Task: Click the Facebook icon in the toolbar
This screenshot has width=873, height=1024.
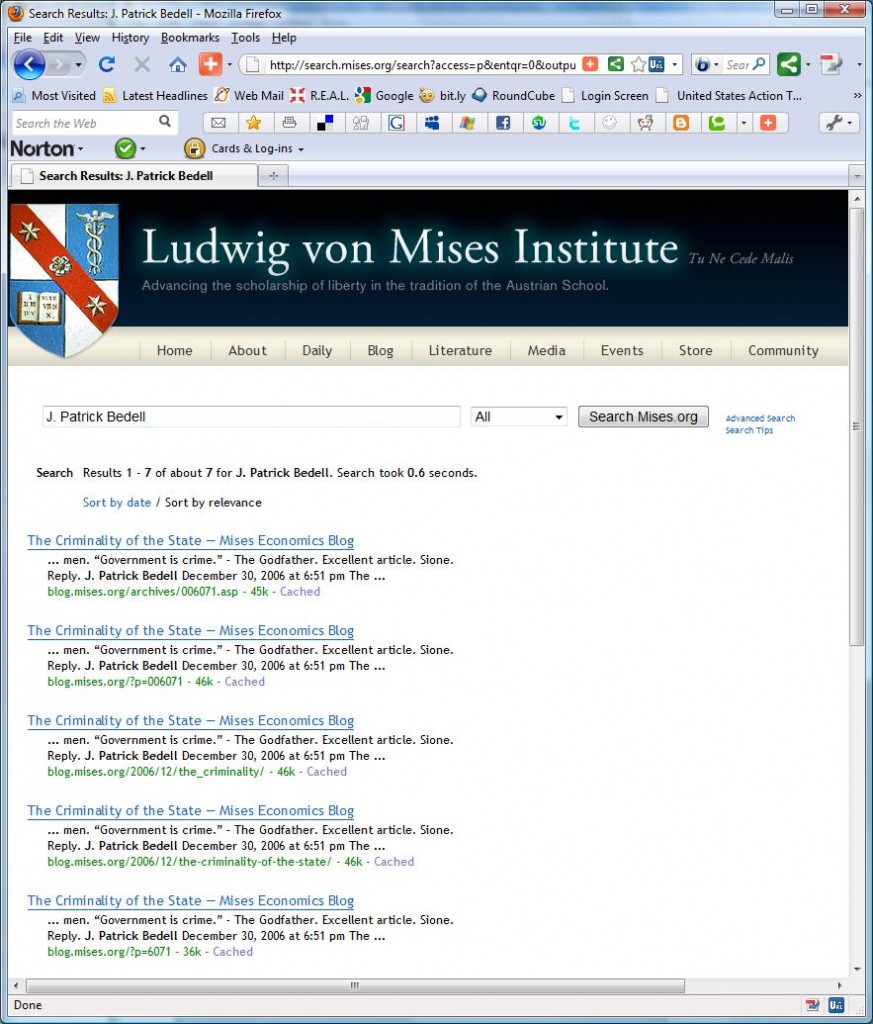Action: pyautogui.click(x=503, y=123)
